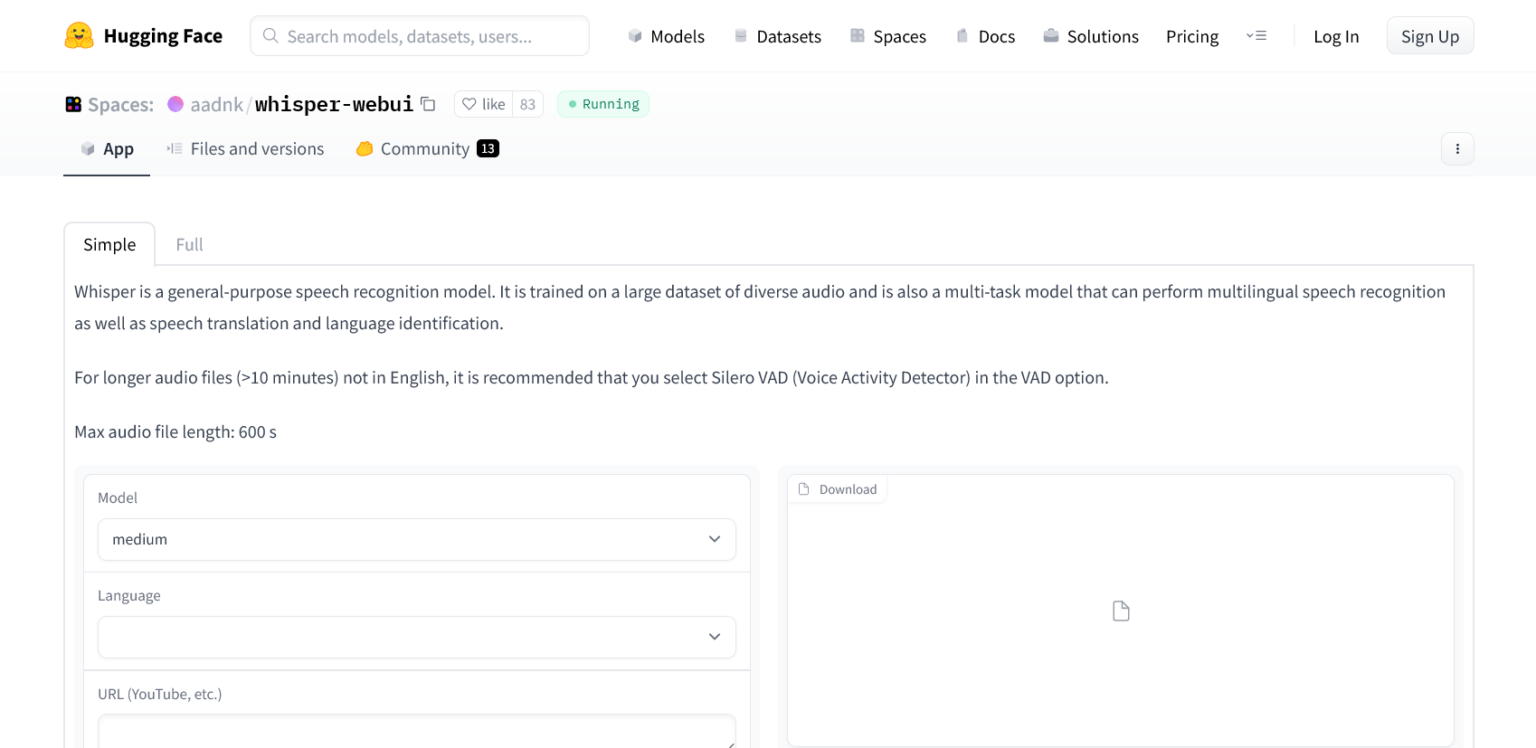Switch to the Full tab
The image size is (1536, 748).
point(189,244)
